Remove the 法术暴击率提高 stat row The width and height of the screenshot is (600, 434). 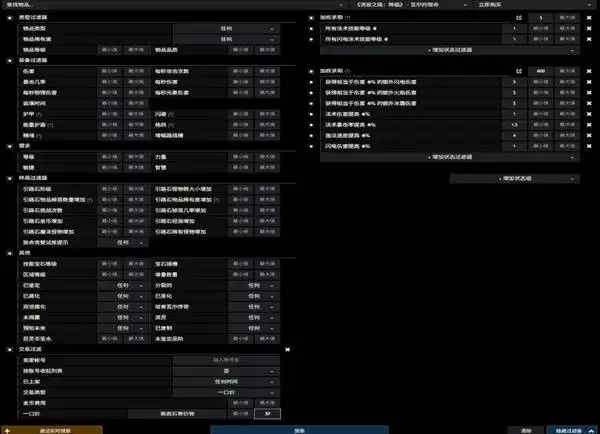589,125
